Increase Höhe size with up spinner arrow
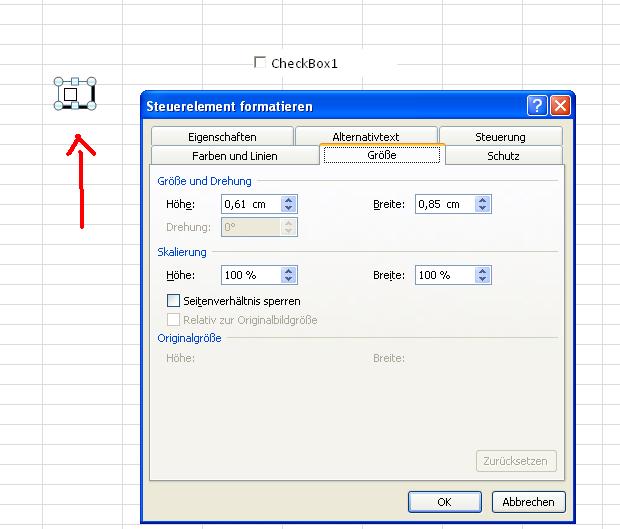Viewport: 620px width, 529px height. pyautogui.click(x=289, y=200)
